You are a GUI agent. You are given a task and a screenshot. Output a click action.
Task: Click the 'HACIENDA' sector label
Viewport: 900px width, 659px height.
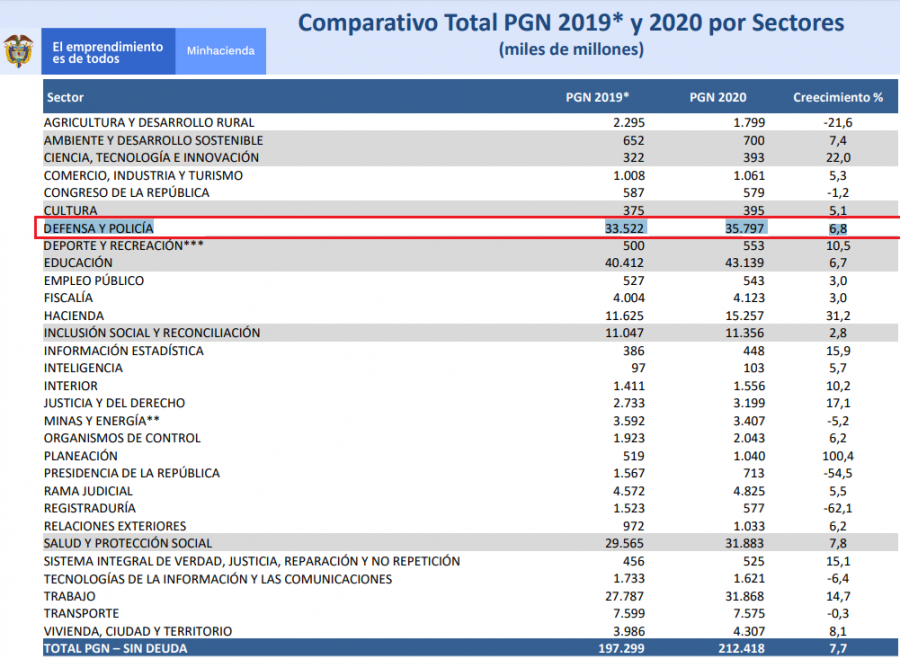73,316
